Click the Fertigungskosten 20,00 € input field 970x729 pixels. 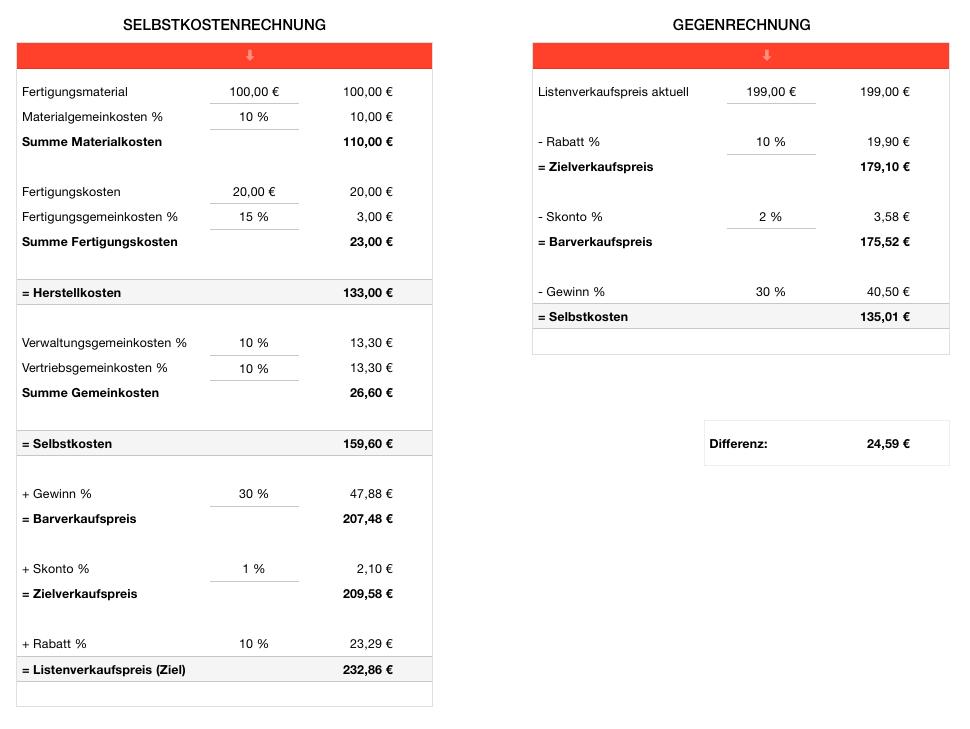[254, 191]
